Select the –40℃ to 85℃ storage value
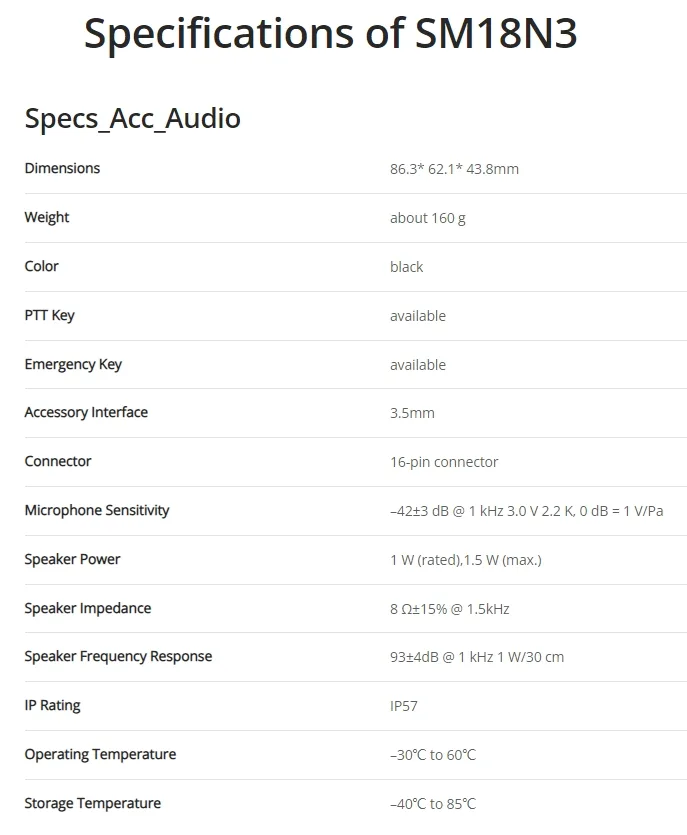 [433, 804]
